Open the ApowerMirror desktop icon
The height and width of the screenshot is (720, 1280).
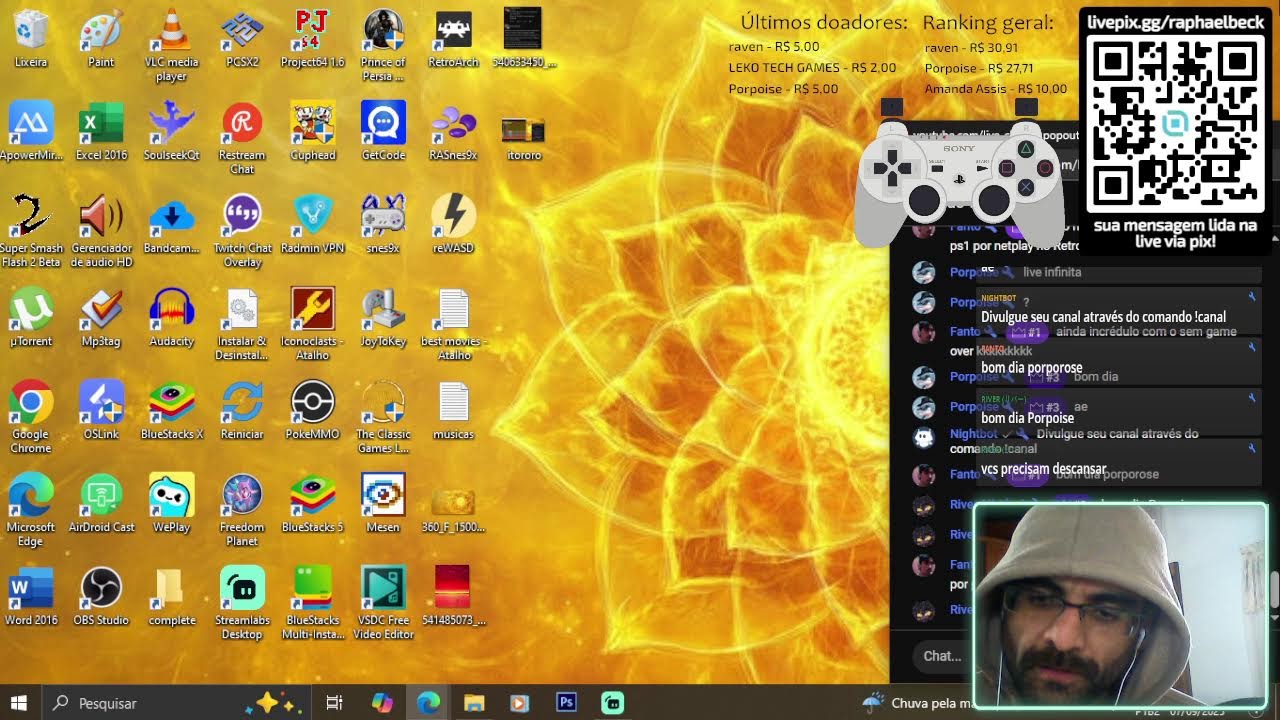pyautogui.click(x=31, y=132)
